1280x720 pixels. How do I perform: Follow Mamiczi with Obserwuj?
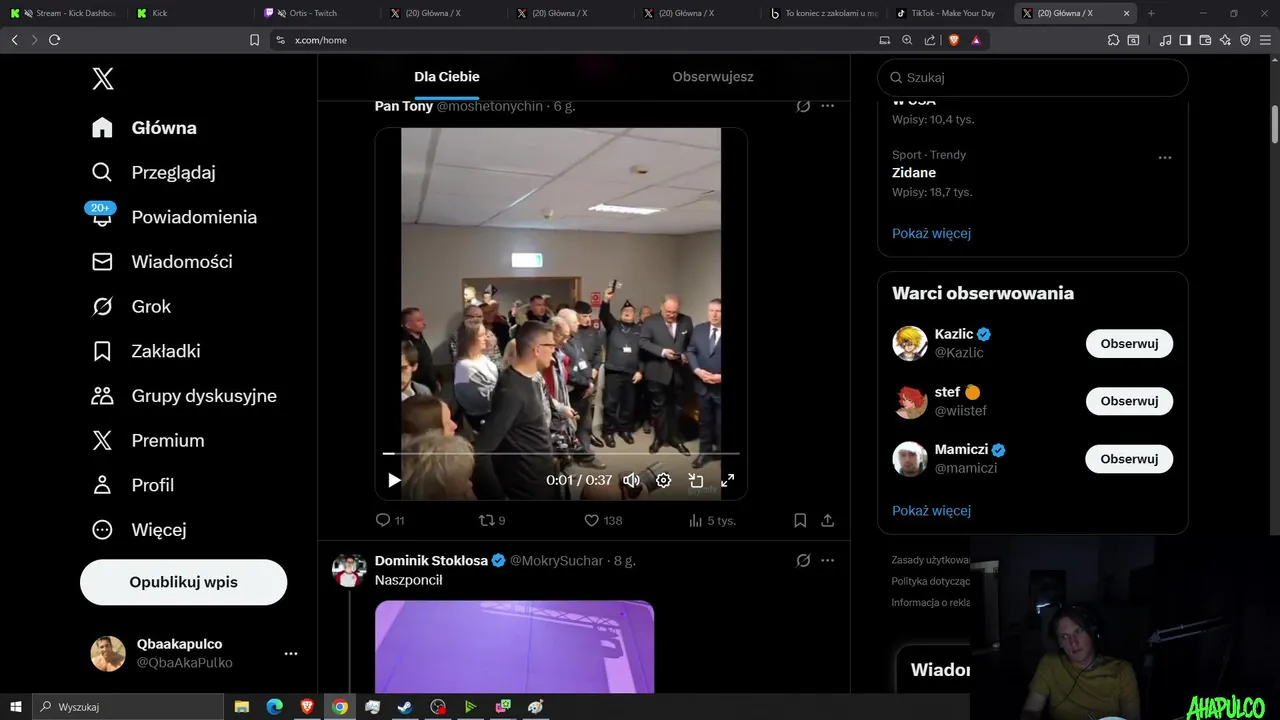1129,459
